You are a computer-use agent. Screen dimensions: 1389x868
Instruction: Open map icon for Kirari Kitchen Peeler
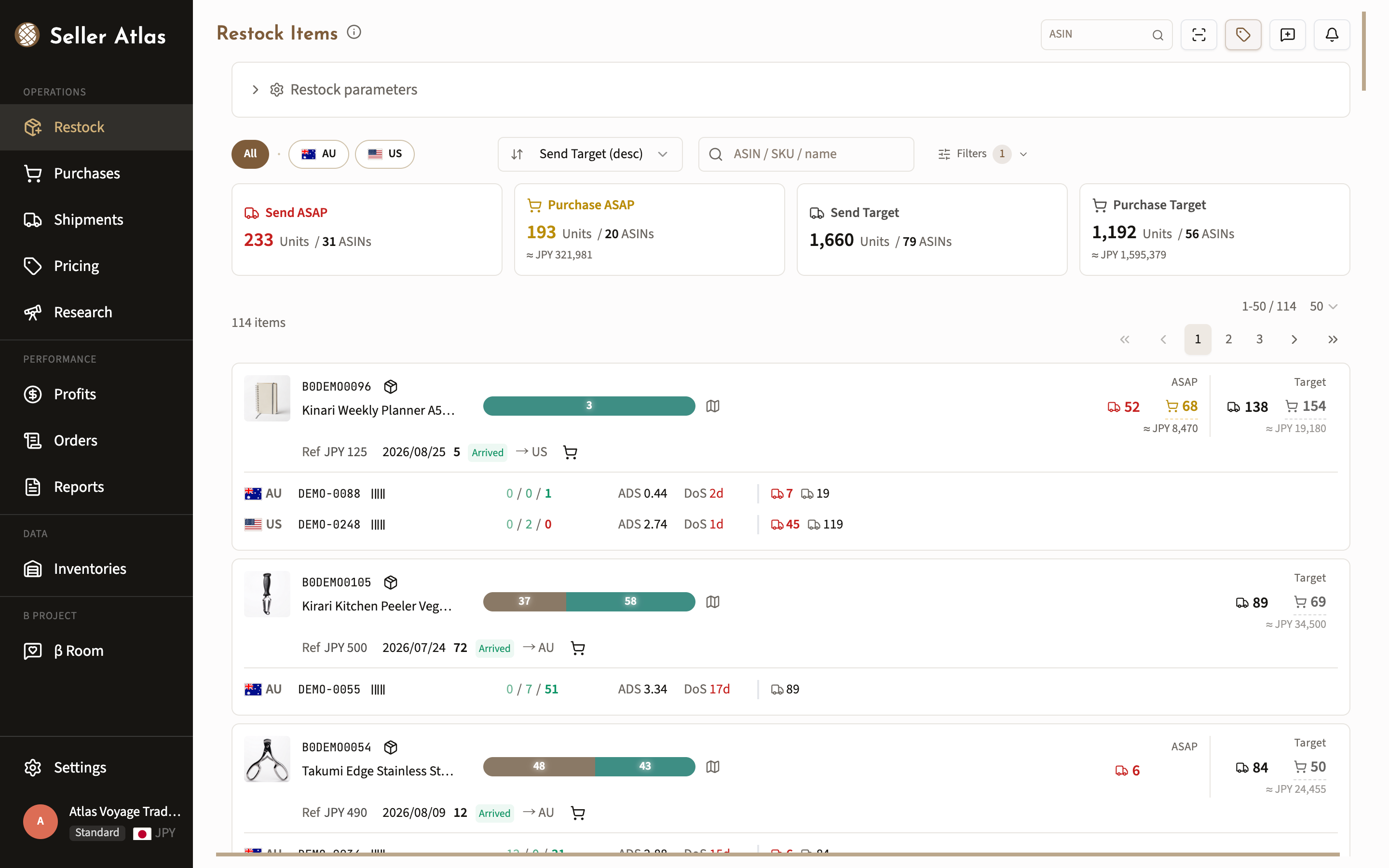713,602
